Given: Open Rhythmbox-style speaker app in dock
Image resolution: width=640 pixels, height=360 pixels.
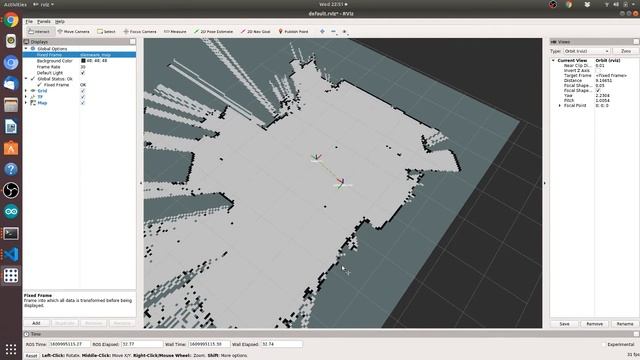Looking at the screenshot, I should (11, 41).
